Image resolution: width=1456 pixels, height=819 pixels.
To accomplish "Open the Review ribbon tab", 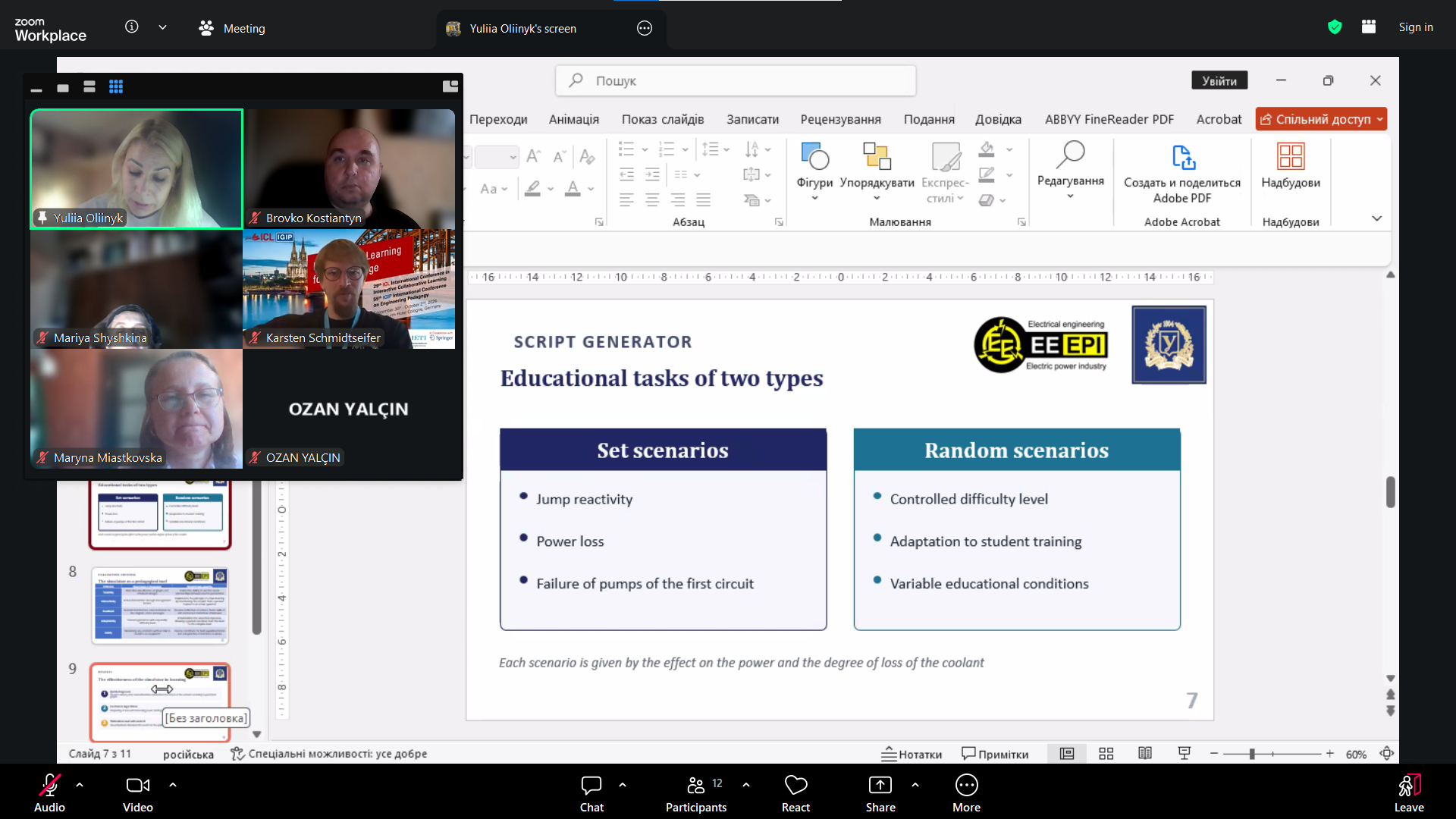I will pos(841,119).
